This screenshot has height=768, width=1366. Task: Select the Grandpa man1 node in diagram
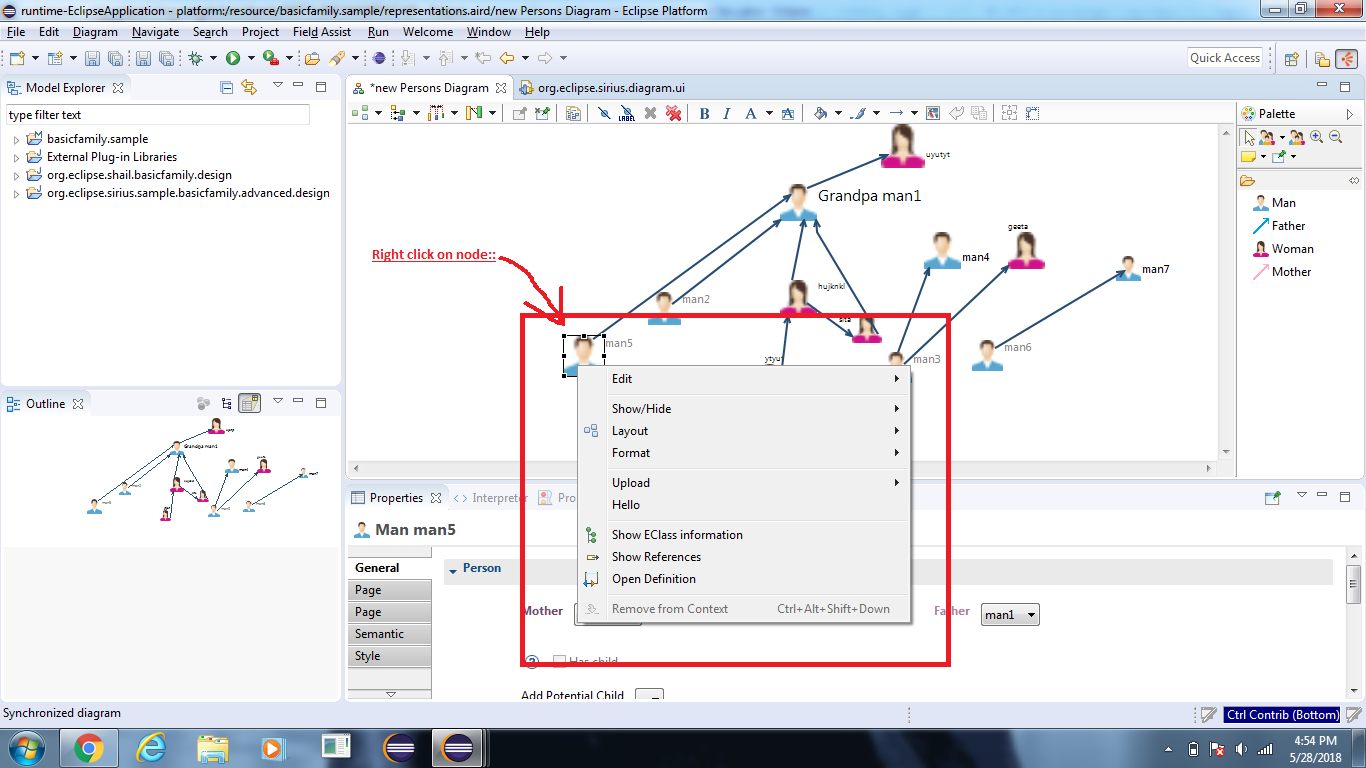[798, 202]
